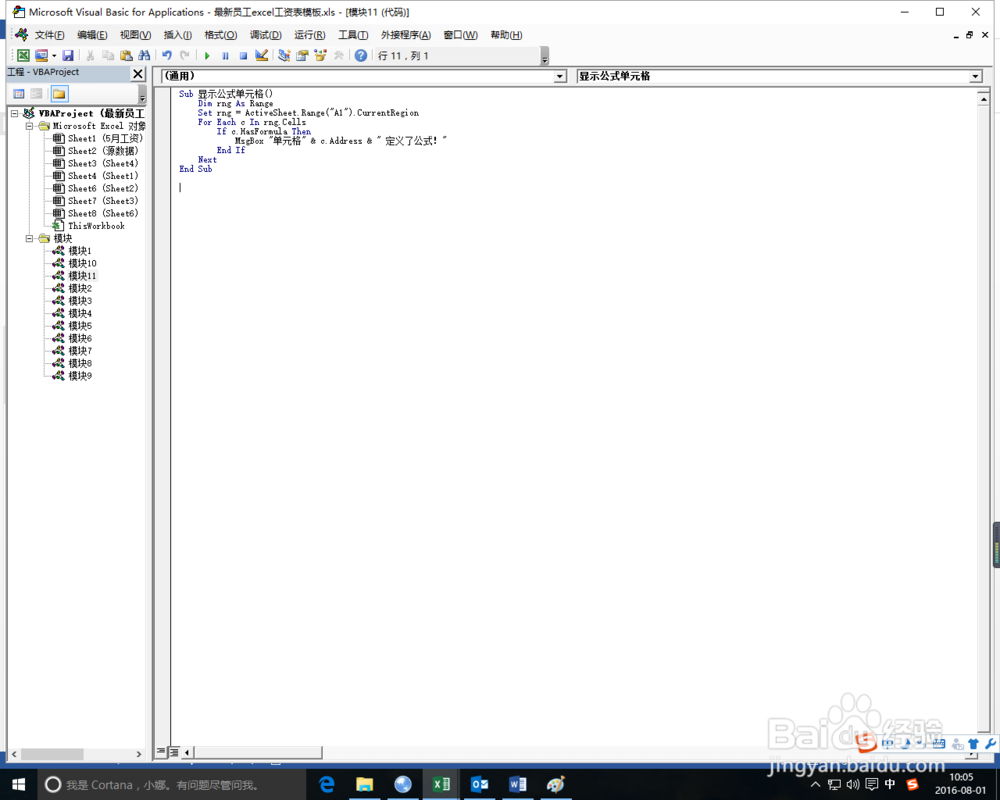The width and height of the screenshot is (1000, 800).
Task: Open VBA Help question mark icon
Action: click(x=361, y=56)
